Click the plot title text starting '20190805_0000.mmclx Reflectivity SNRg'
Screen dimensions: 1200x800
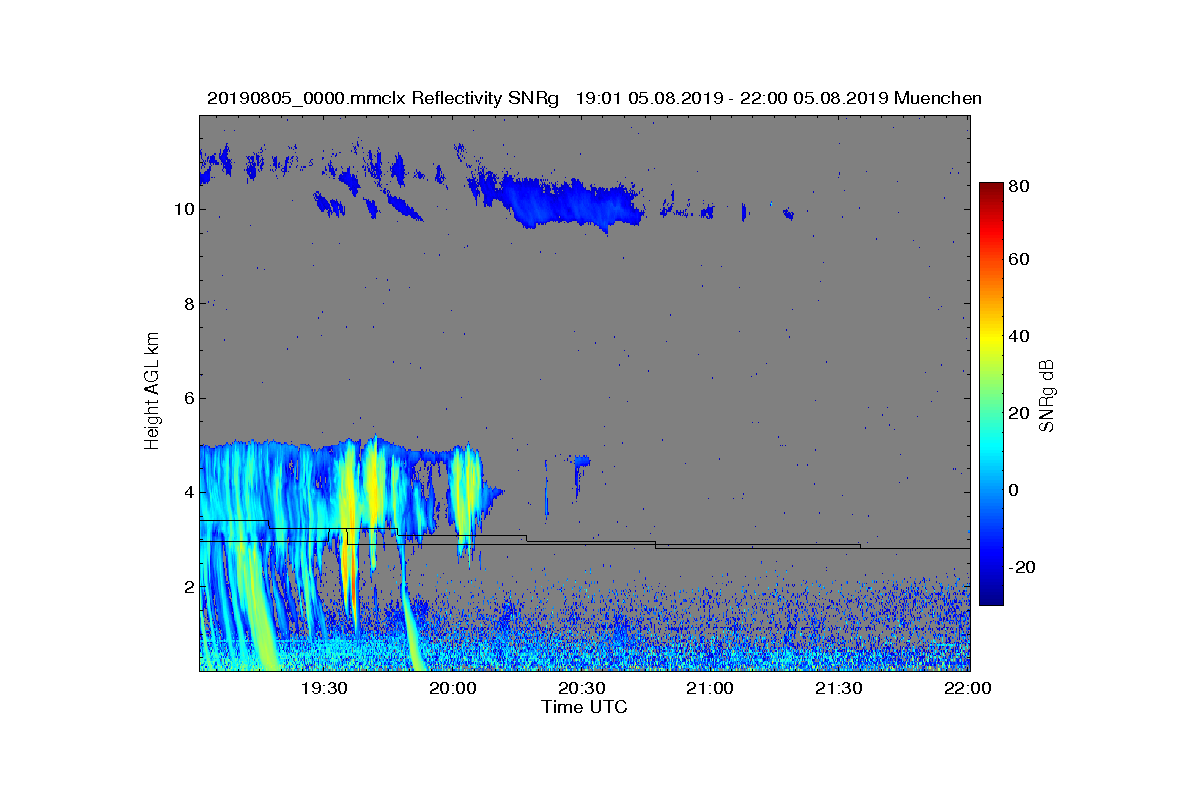[x=594, y=98]
